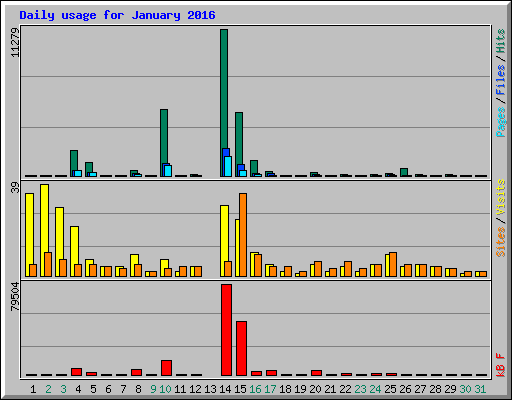The width and height of the screenshot is (512, 400).
Task: Click the green weekend day label 31
Action: coord(480,389)
